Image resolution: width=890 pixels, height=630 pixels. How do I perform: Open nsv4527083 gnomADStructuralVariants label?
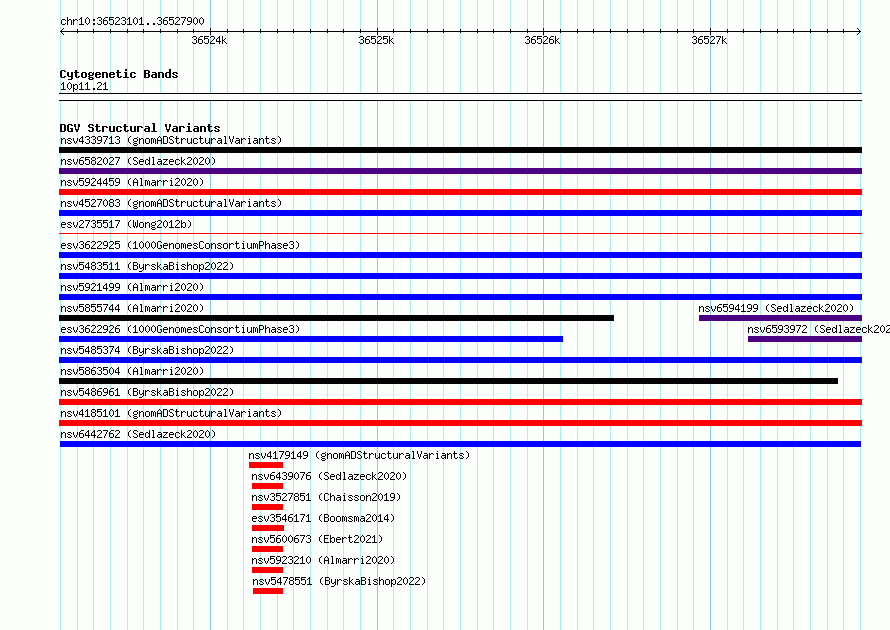click(x=171, y=203)
